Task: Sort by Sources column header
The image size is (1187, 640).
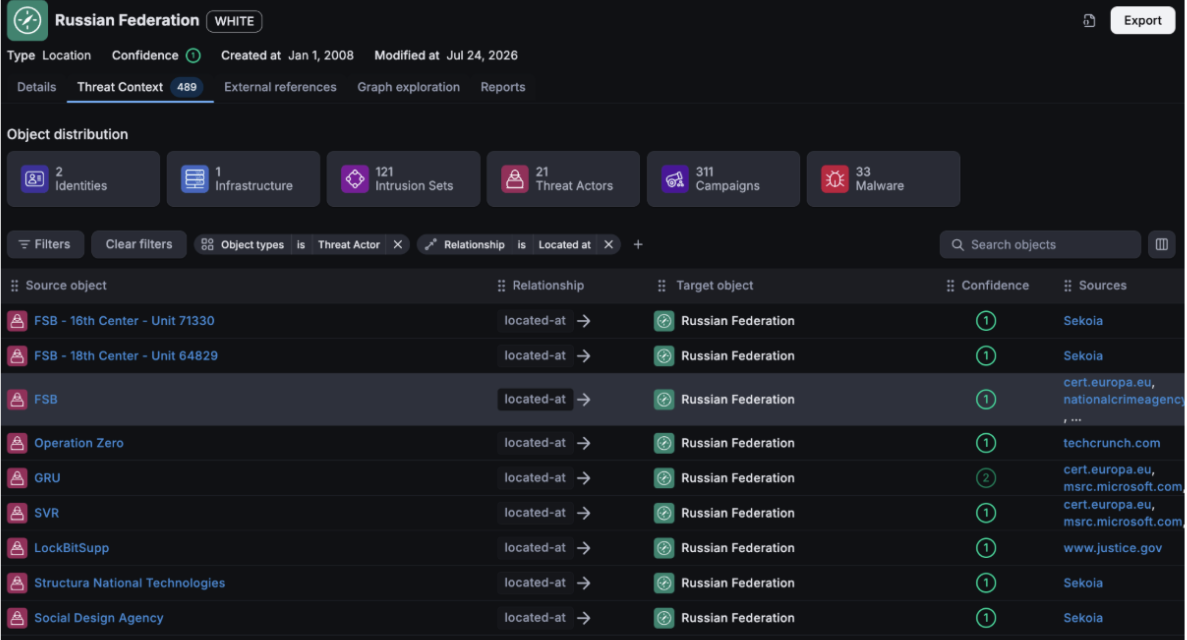Action: (x=1102, y=286)
